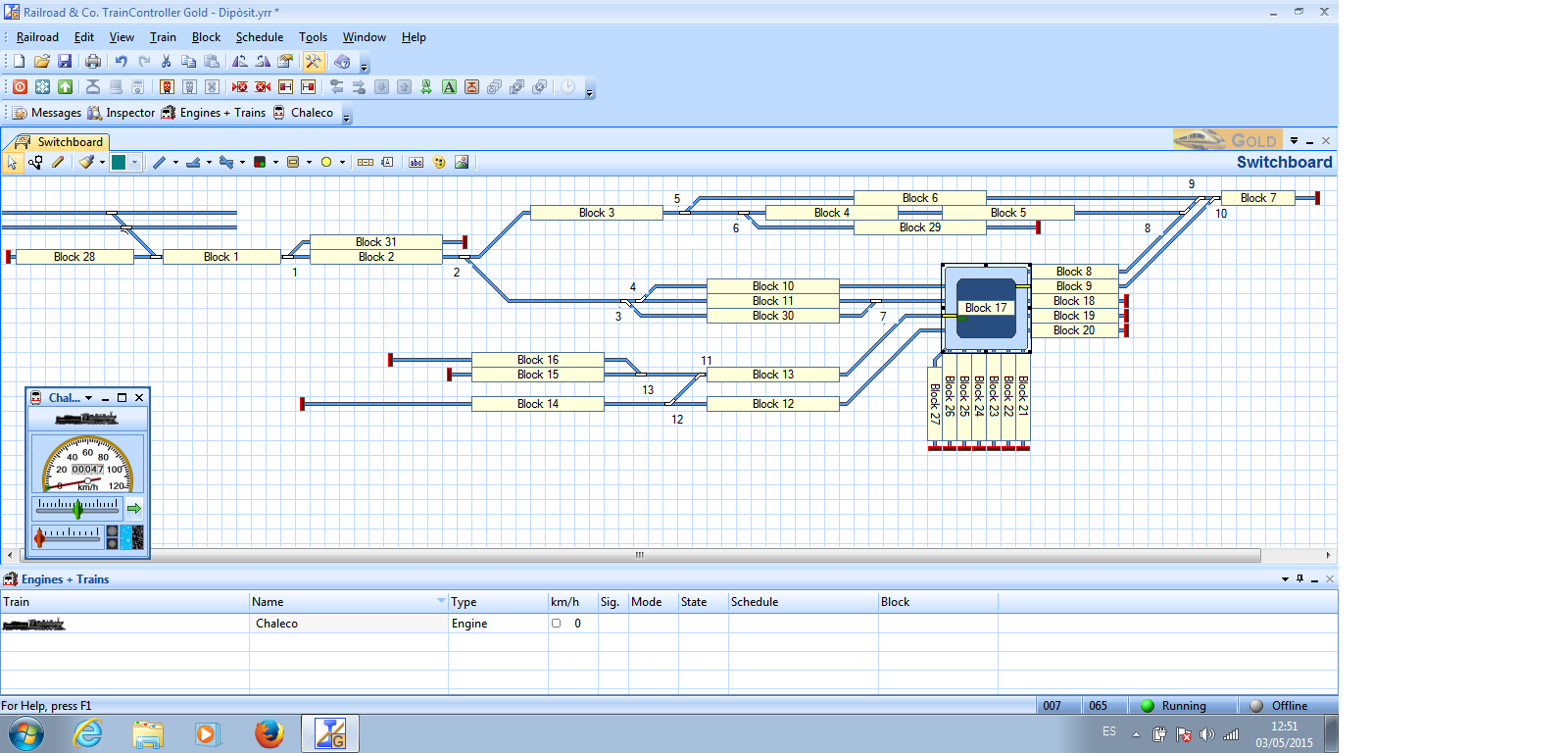Viewport: 1568px width, 753px height.
Task: Click the red Stop power icon
Action: tap(20, 87)
